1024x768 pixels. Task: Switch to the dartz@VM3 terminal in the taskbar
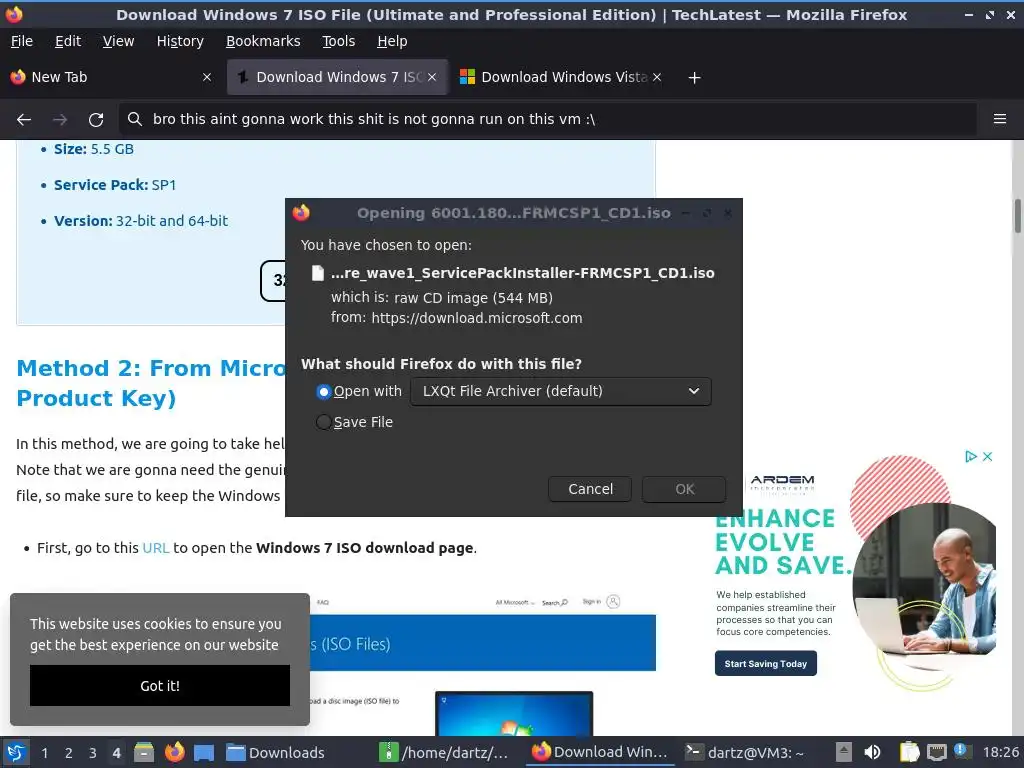coord(744,752)
